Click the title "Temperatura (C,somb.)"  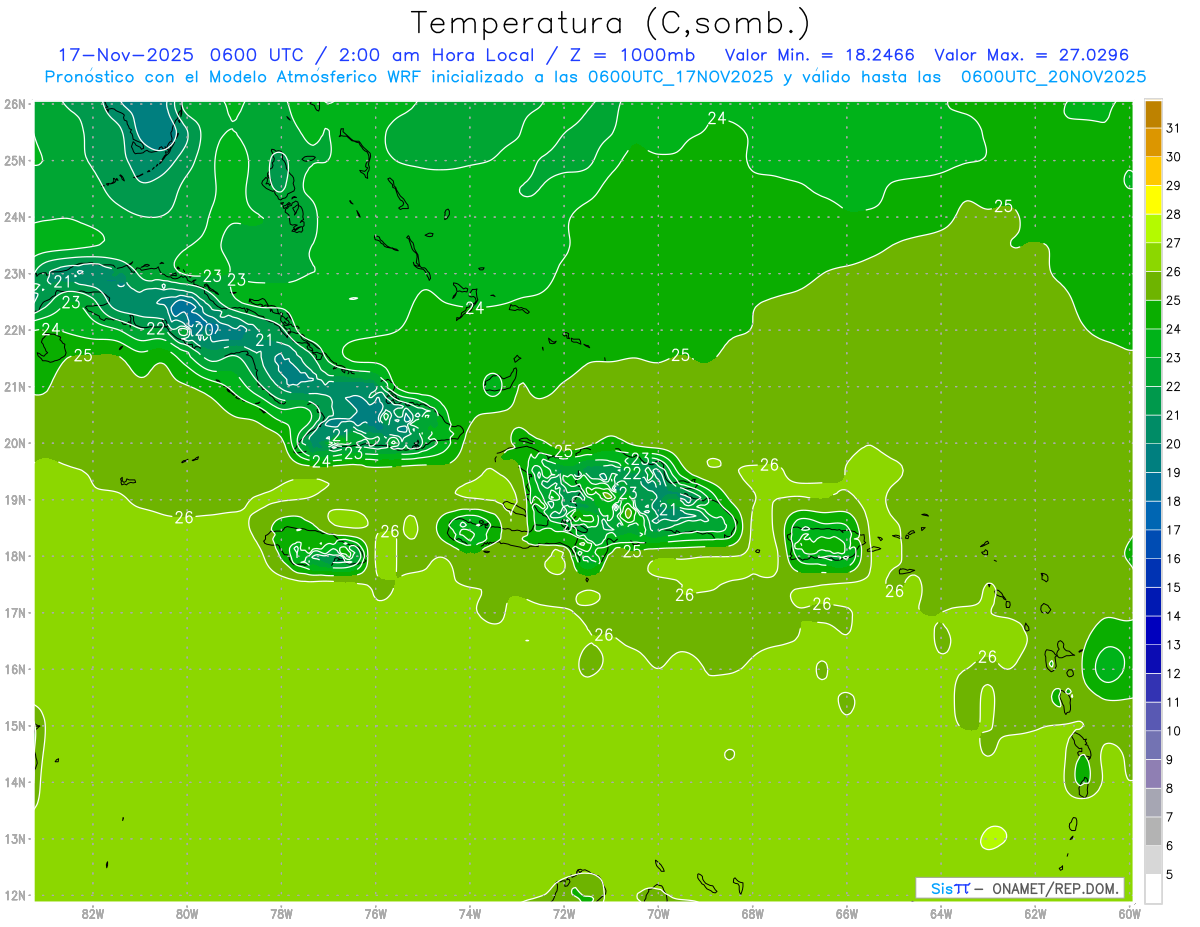[611, 22]
